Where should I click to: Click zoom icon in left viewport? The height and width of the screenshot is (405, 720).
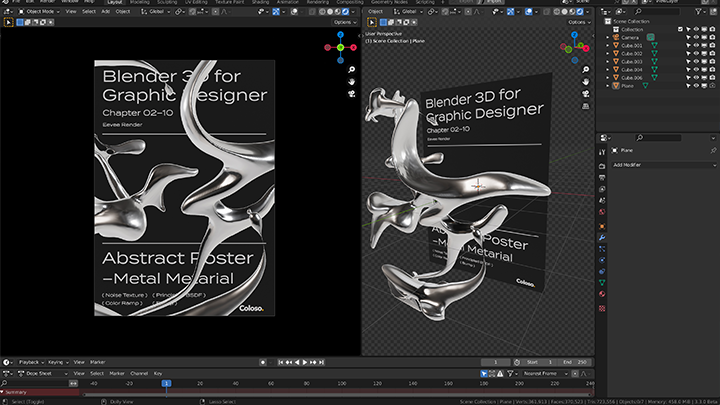point(352,69)
